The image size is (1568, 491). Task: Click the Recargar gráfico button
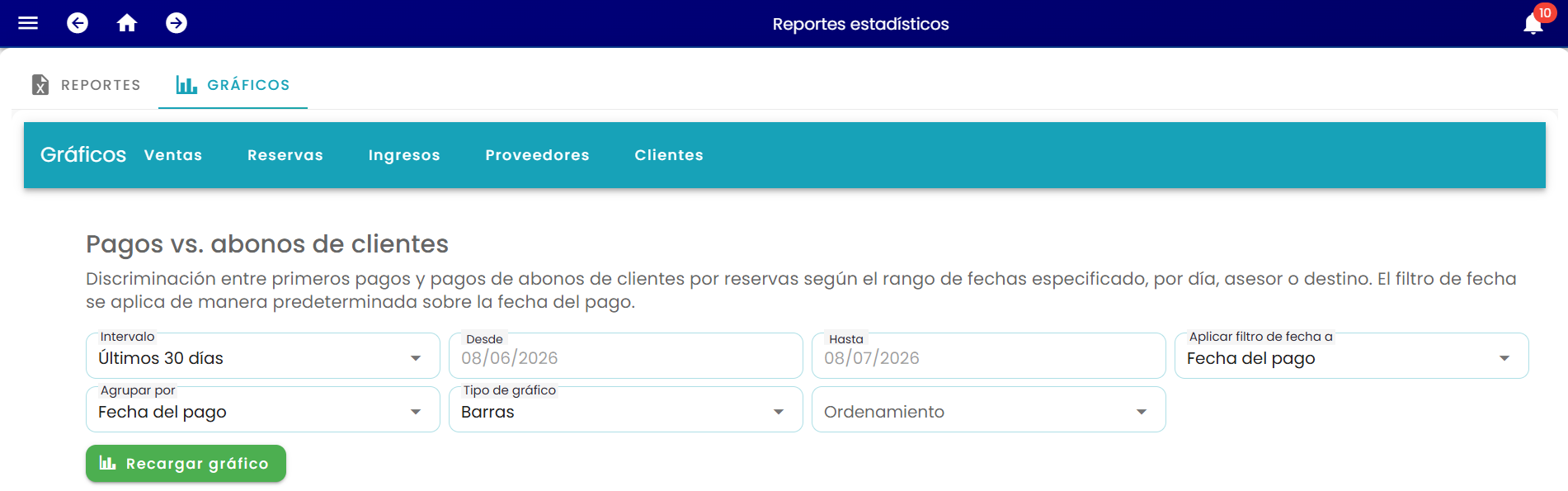coord(186,464)
